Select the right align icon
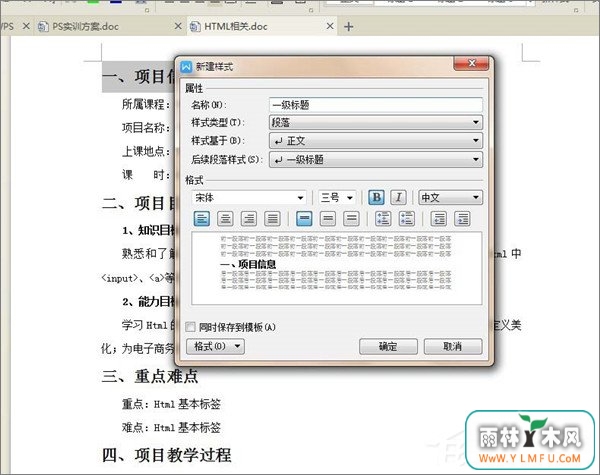This screenshot has width=600, height=475. click(249, 219)
